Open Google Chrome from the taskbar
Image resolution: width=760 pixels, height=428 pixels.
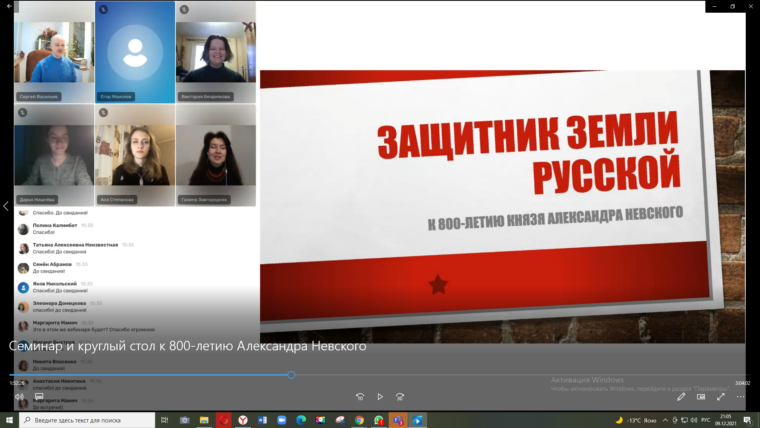[359, 420]
